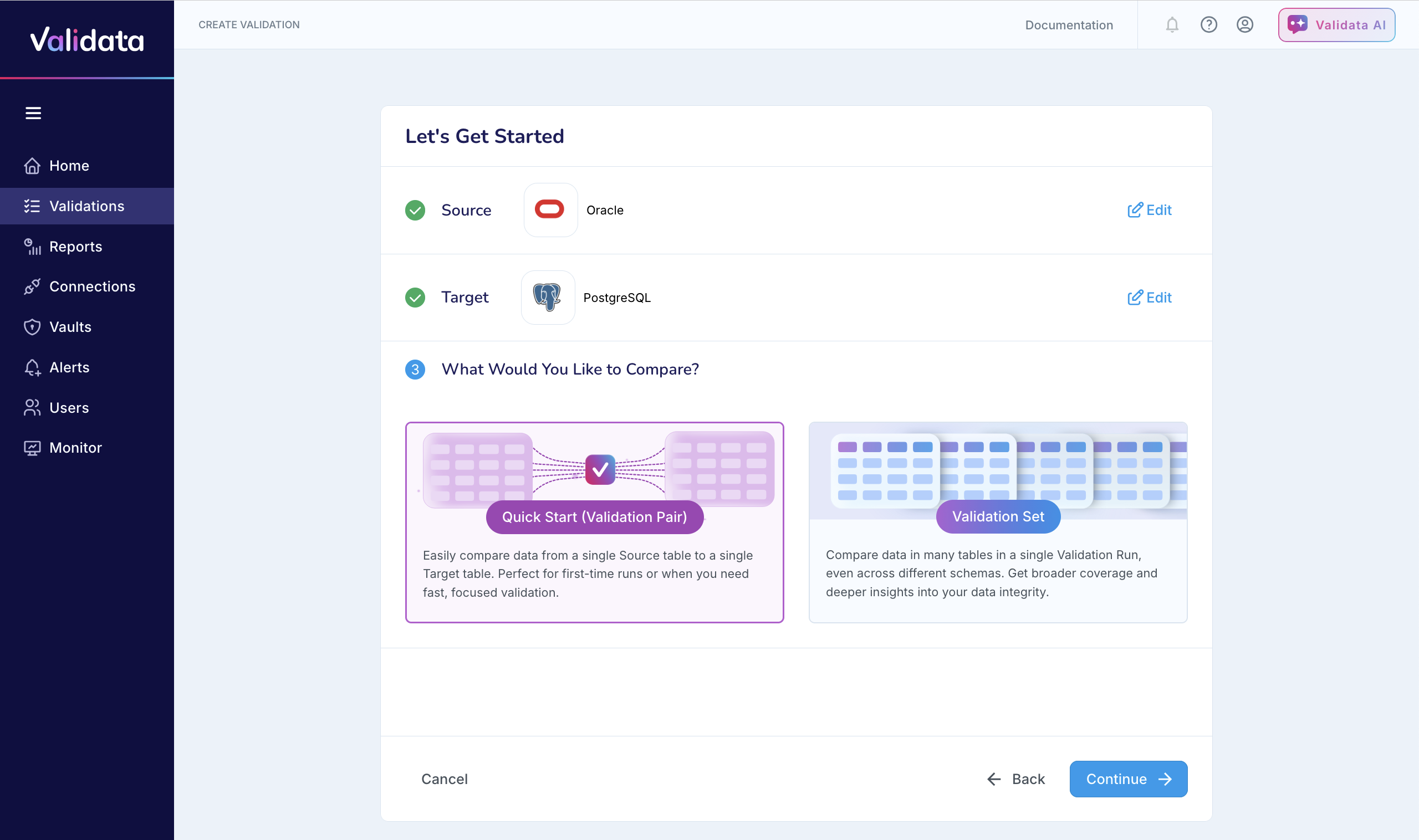Open the Monitor dashboard
This screenshot has height=840, width=1419.
75,447
